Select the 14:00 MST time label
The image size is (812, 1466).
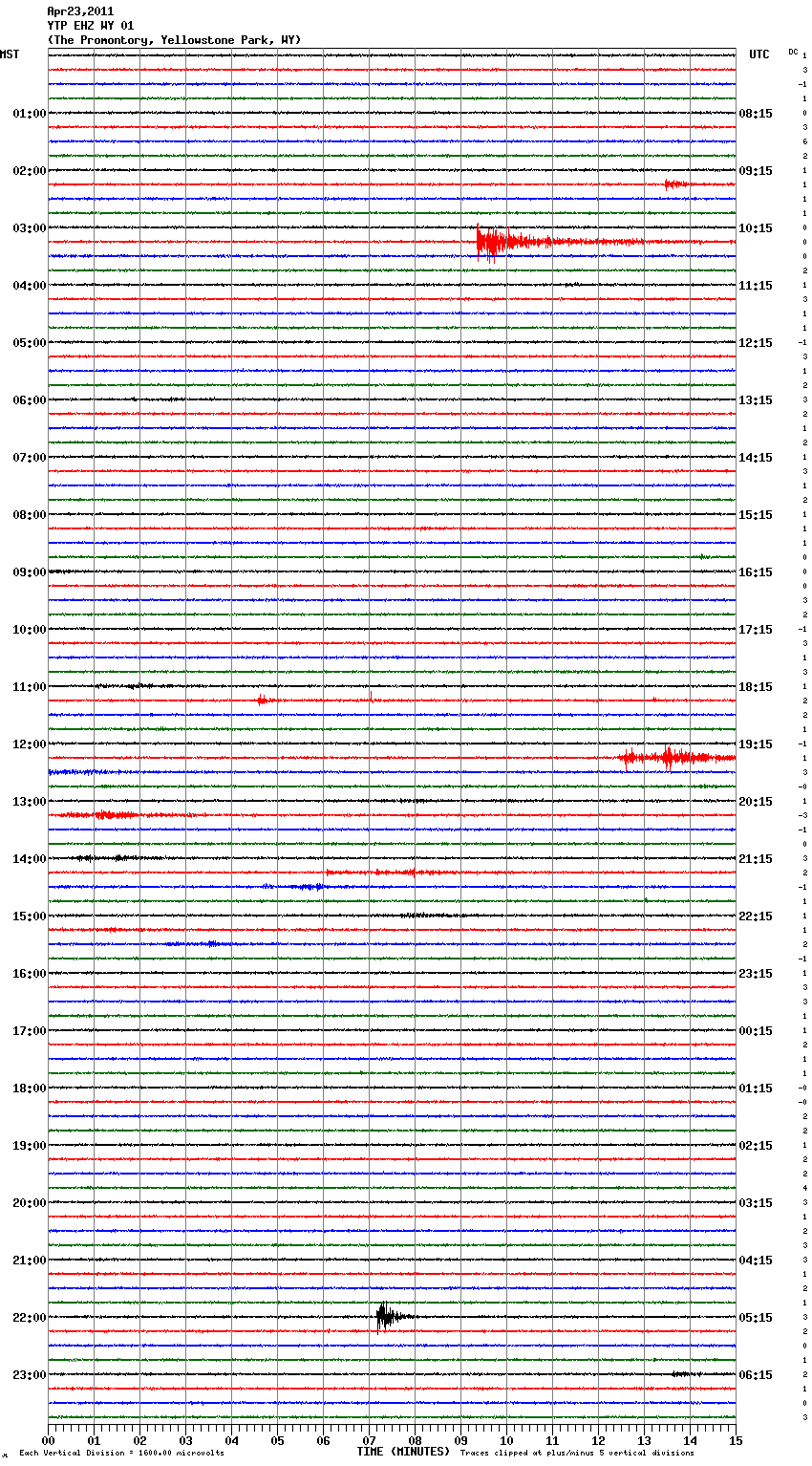point(29,859)
